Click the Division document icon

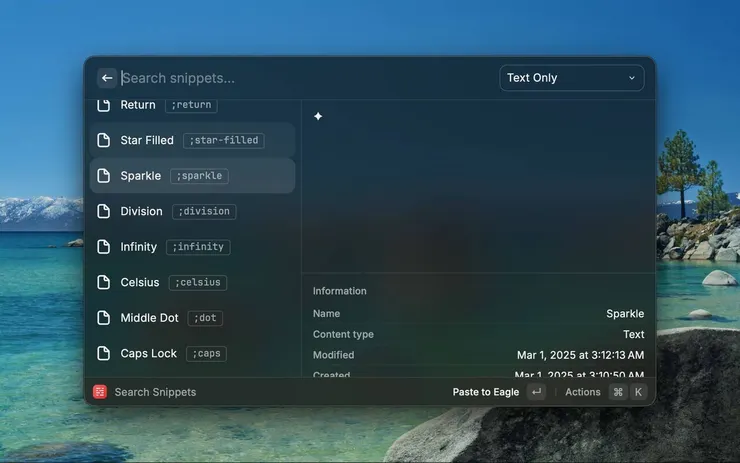coord(103,211)
